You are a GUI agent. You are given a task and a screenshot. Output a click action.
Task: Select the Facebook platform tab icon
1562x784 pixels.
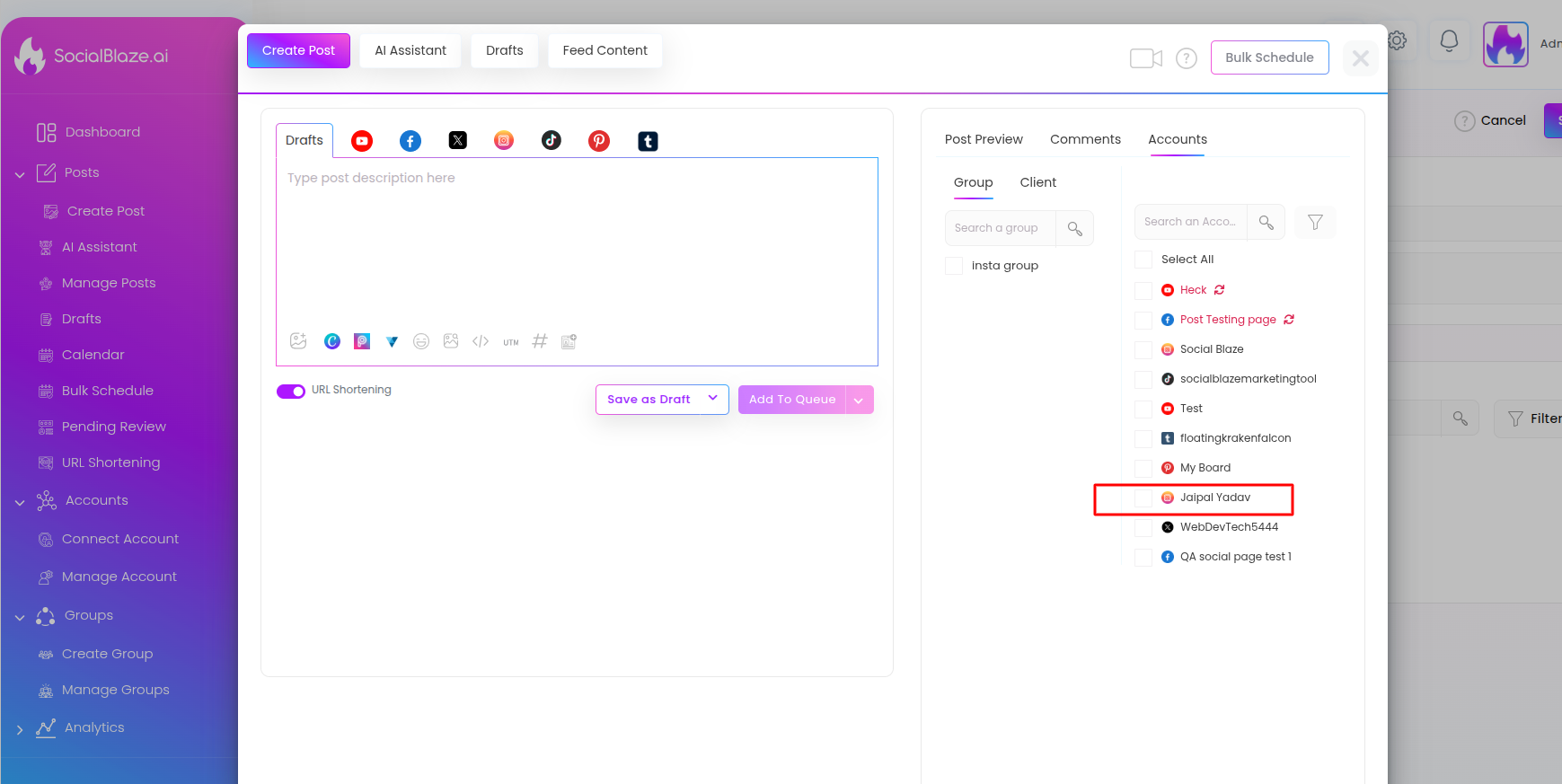[410, 141]
